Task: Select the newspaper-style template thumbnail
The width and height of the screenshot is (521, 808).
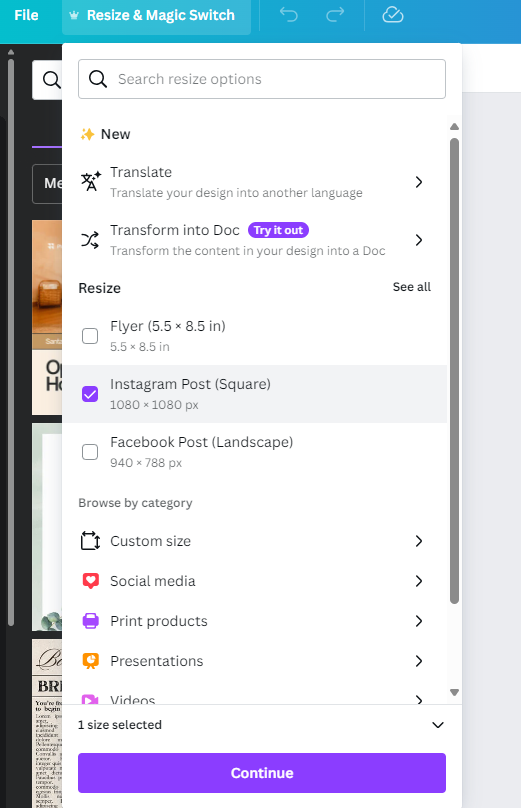Action: [47, 723]
